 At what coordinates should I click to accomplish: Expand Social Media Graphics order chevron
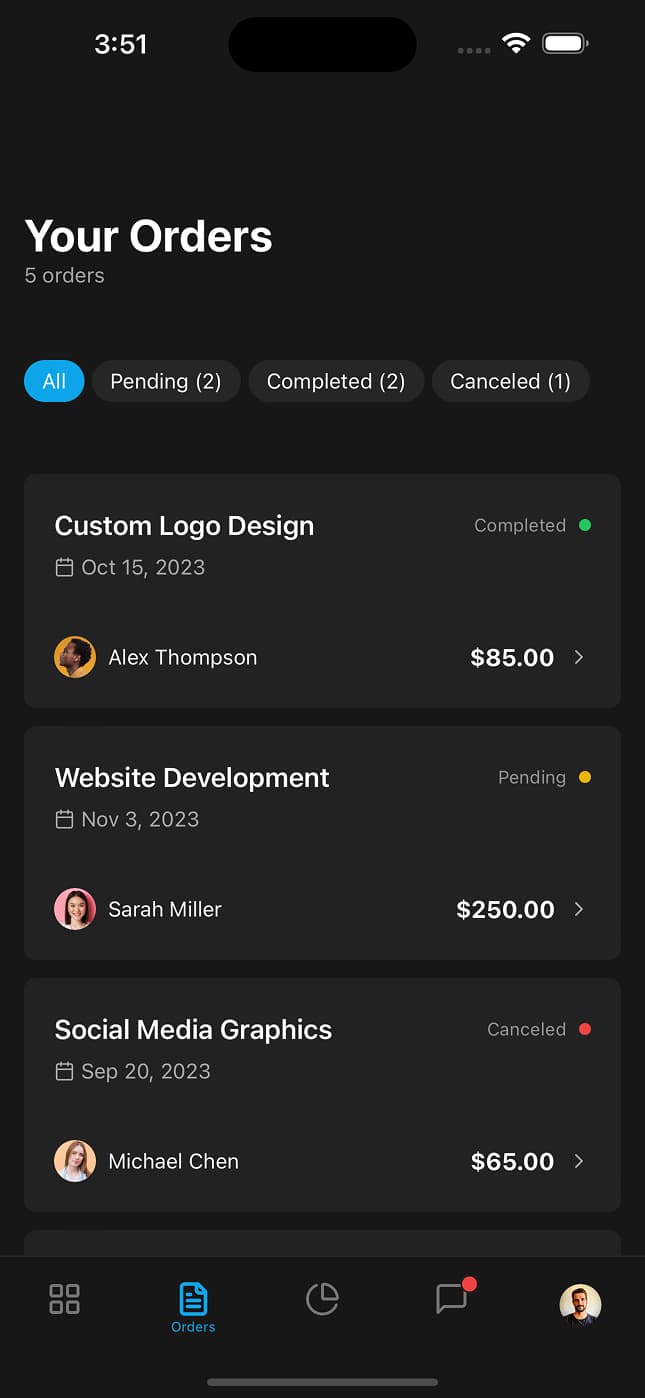coord(579,1161)
